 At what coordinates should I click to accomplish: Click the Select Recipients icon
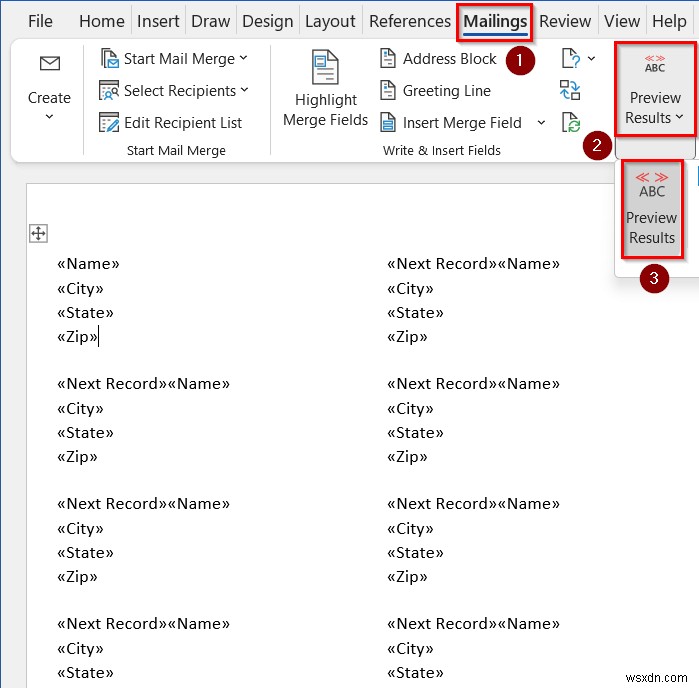[x=109, y=90]
